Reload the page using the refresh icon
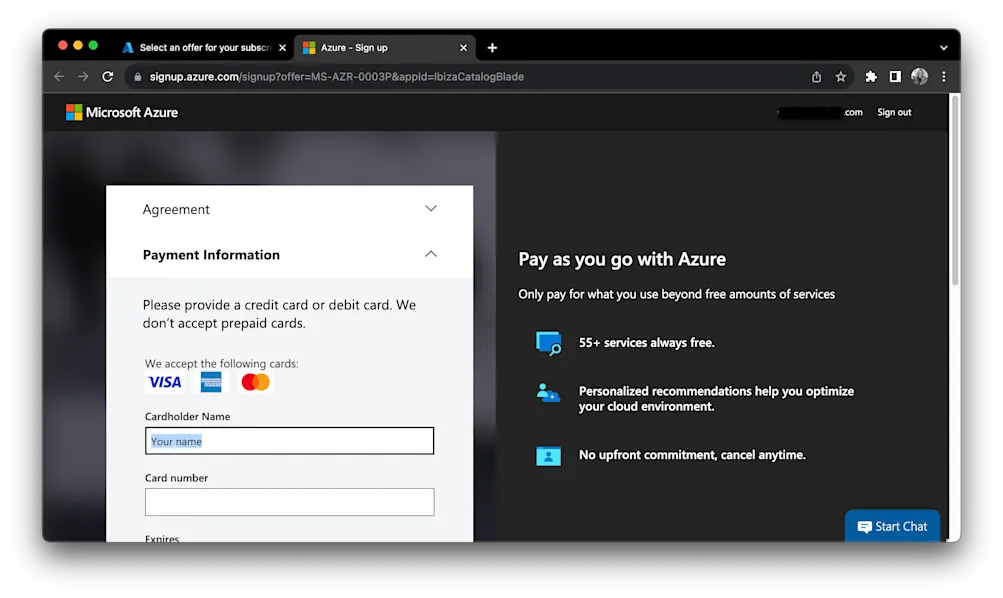Screen dimensions: 1003x598 (x=107, y=76)
